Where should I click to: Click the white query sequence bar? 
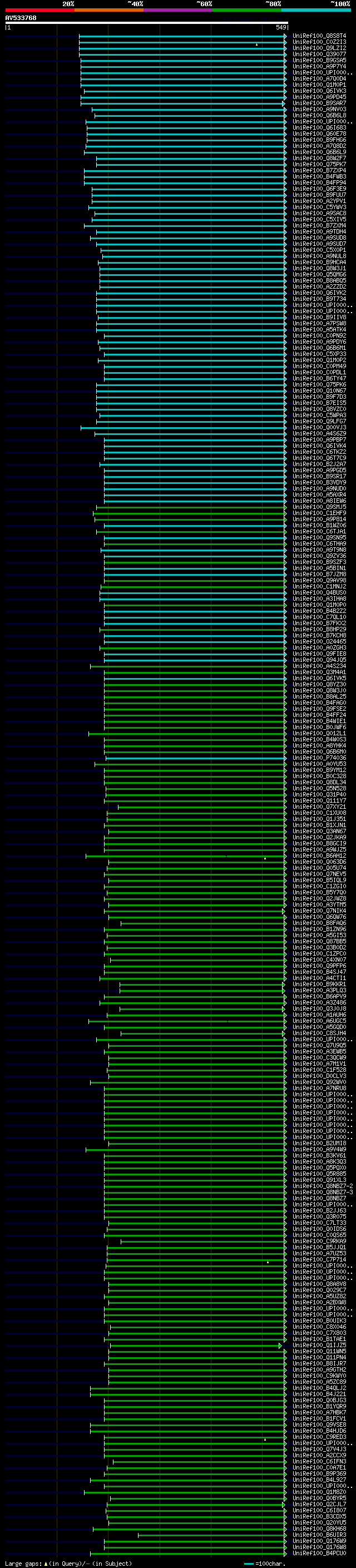(146, 22)
